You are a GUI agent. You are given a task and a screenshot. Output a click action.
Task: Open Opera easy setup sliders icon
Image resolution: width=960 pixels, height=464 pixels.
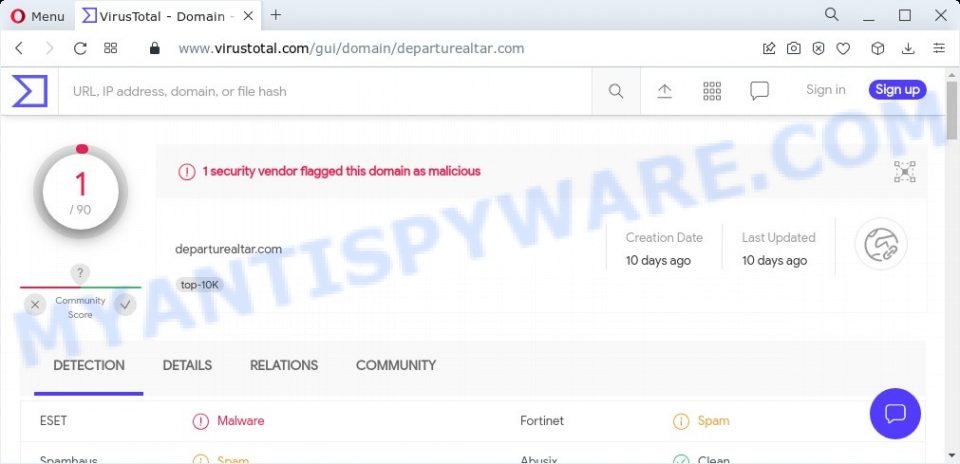click(x=939, y=48)
